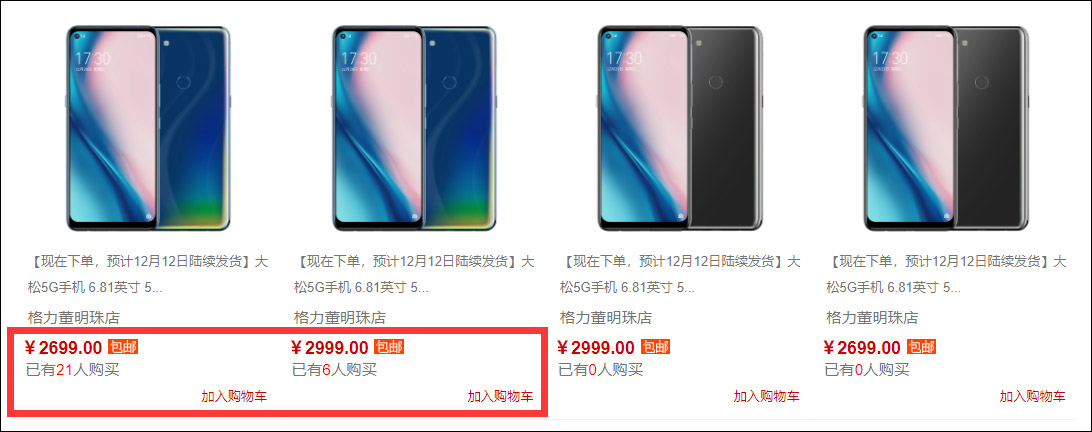Add fourth ¥2699.00 phone to cart
The width and height of the screenshot is (1092, 432).
pyautogui.click(x=1033, y=396)
